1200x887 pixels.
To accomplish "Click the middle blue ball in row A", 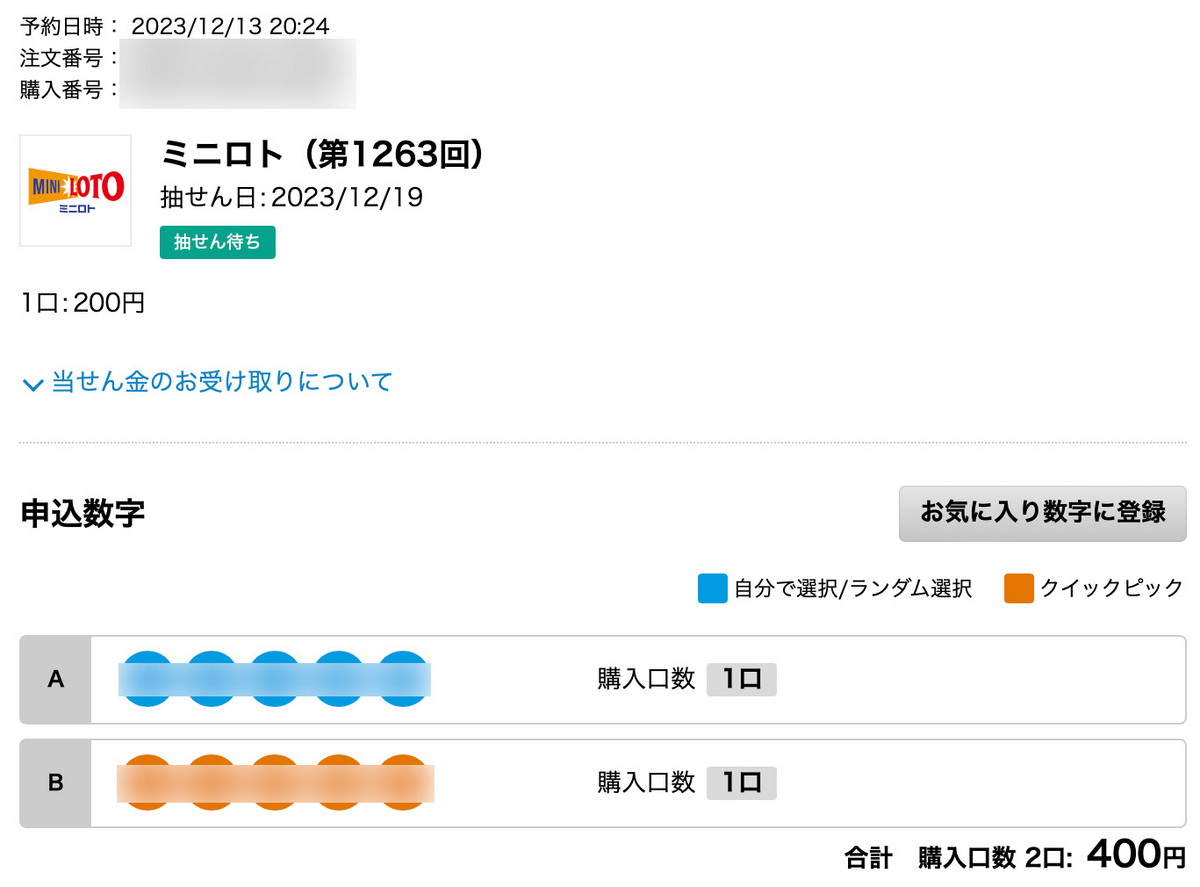I will tap(276, 679).
